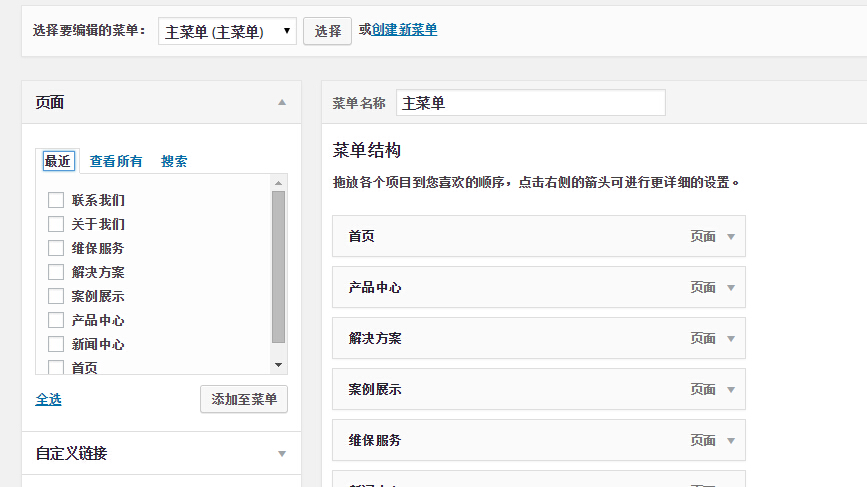Tick the 关于我们 page checkbox
The height and width of the screenshot is (487, 867).
(56, 224)
